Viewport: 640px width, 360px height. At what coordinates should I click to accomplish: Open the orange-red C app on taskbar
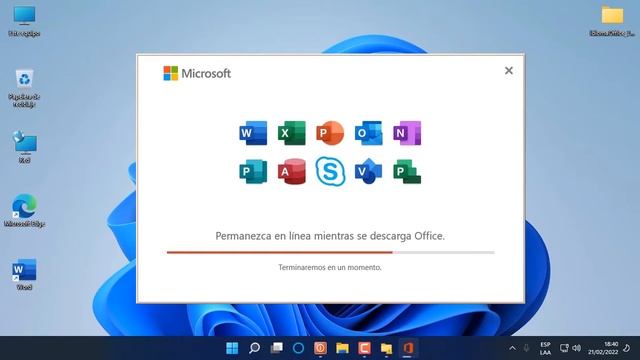point(364,348)
